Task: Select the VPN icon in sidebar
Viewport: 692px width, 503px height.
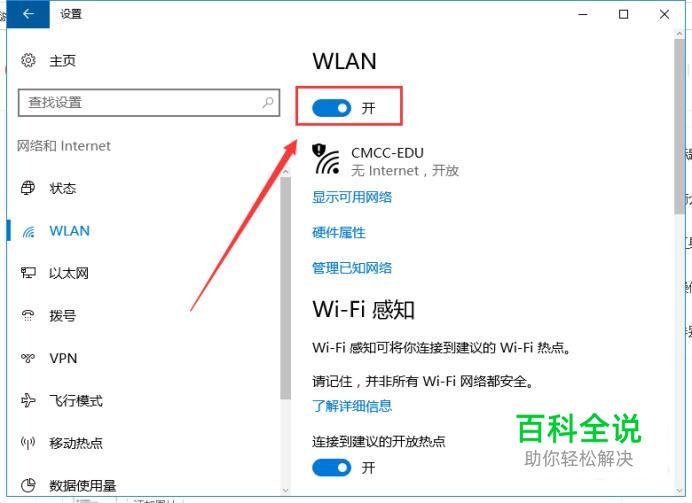Action: point(28,358)
